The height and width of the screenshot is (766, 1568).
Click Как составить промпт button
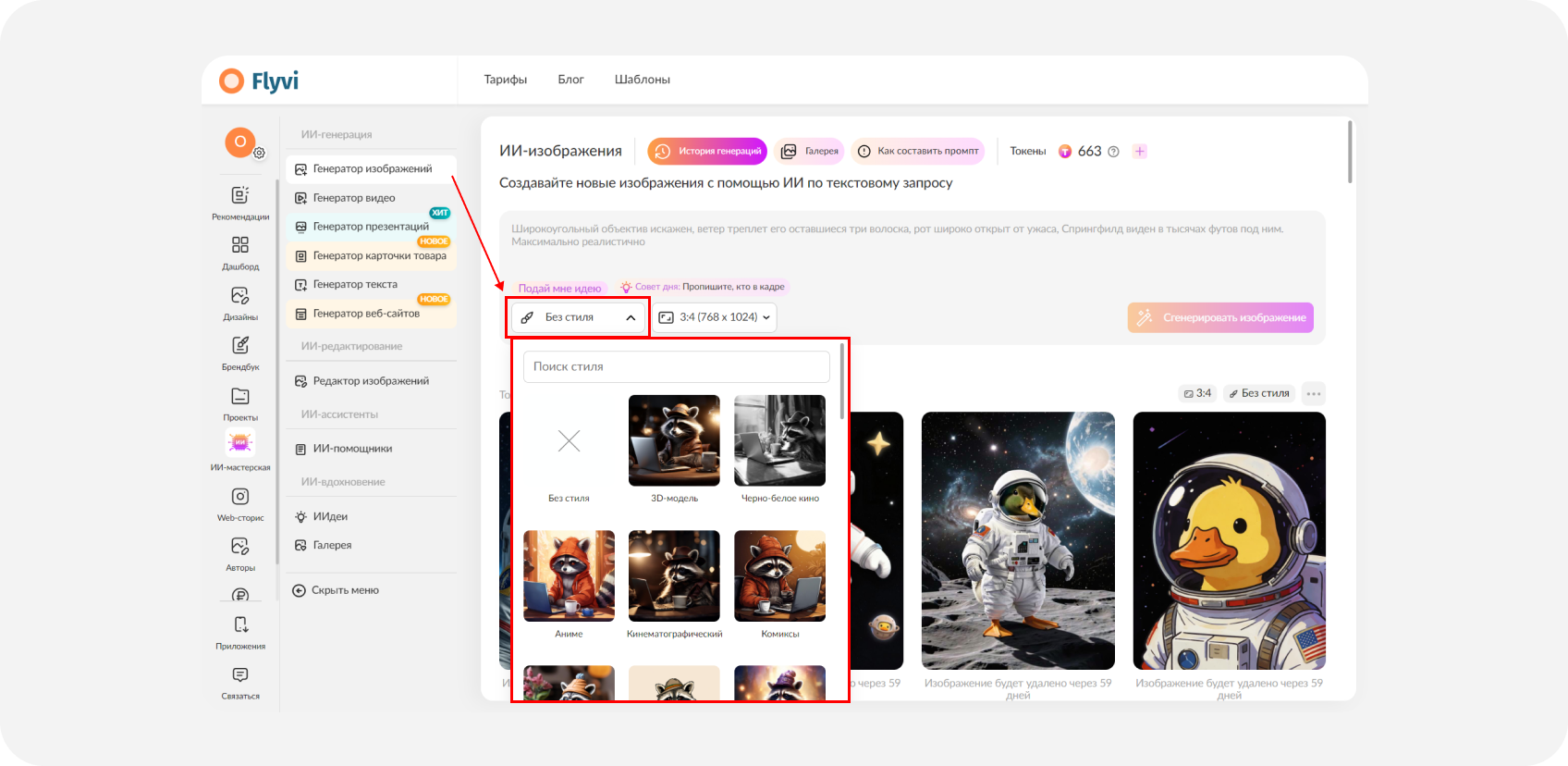click(918, 151)
